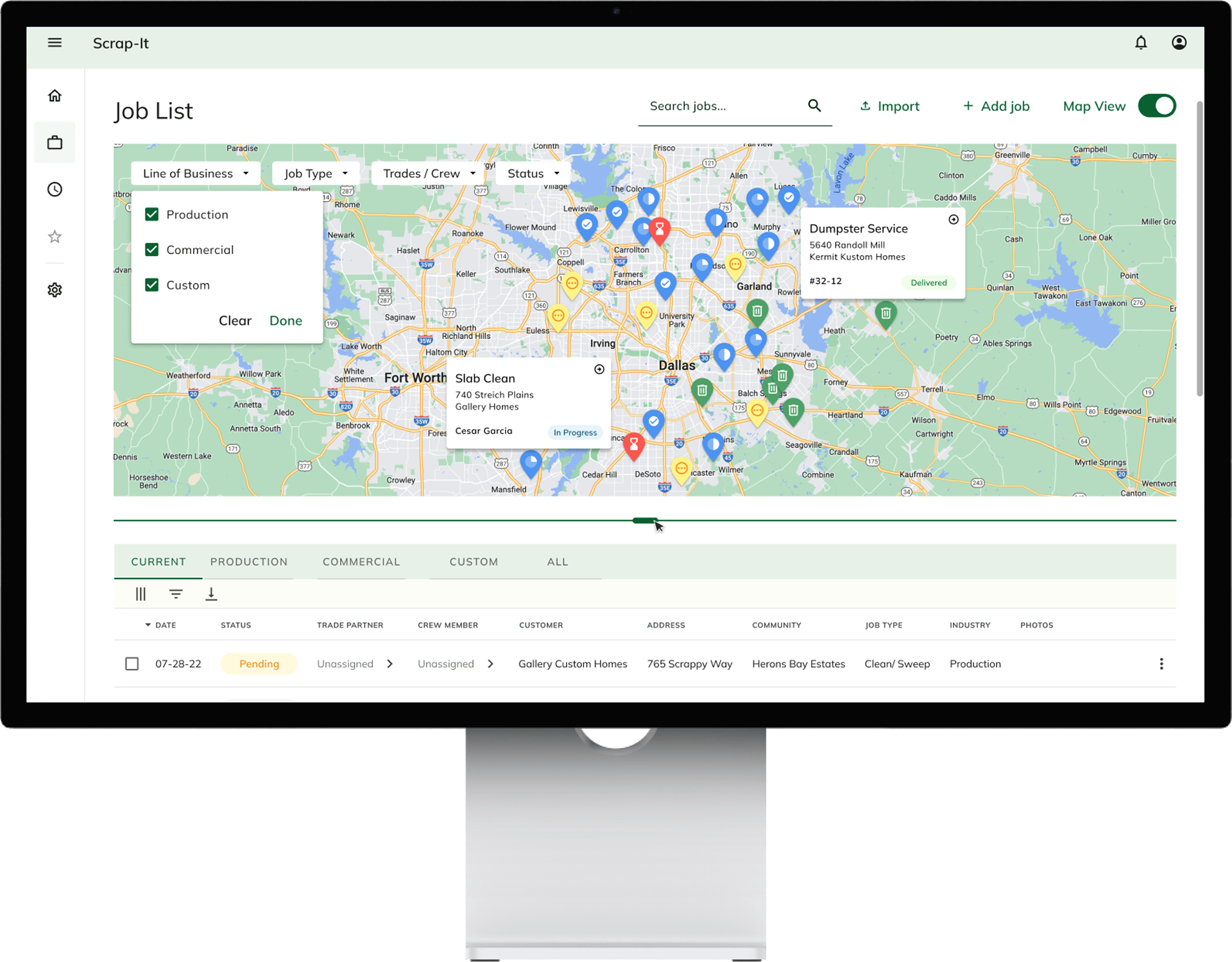Open the filter list icon

click(176, 594)
